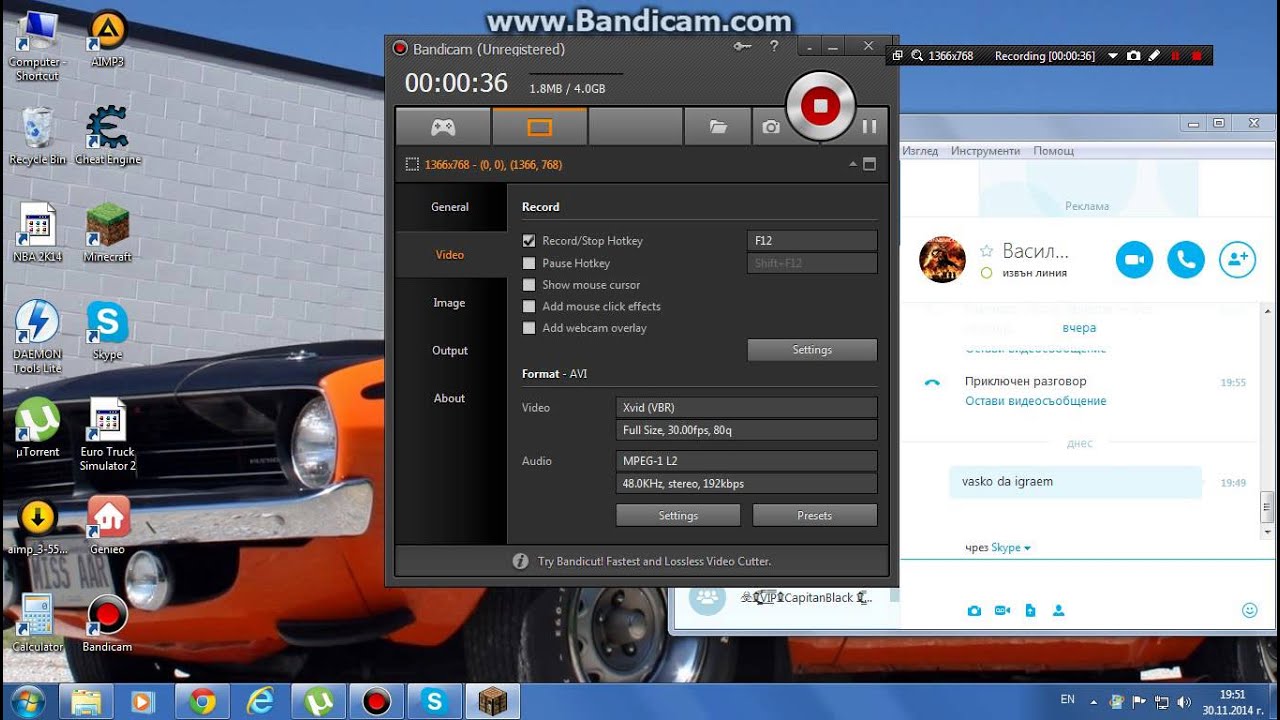Image resolution: width=1280 pixels, height=720 pixels.
Task: Collapse Bandicam panel with the small up arrow
Action: click(853, 164)
